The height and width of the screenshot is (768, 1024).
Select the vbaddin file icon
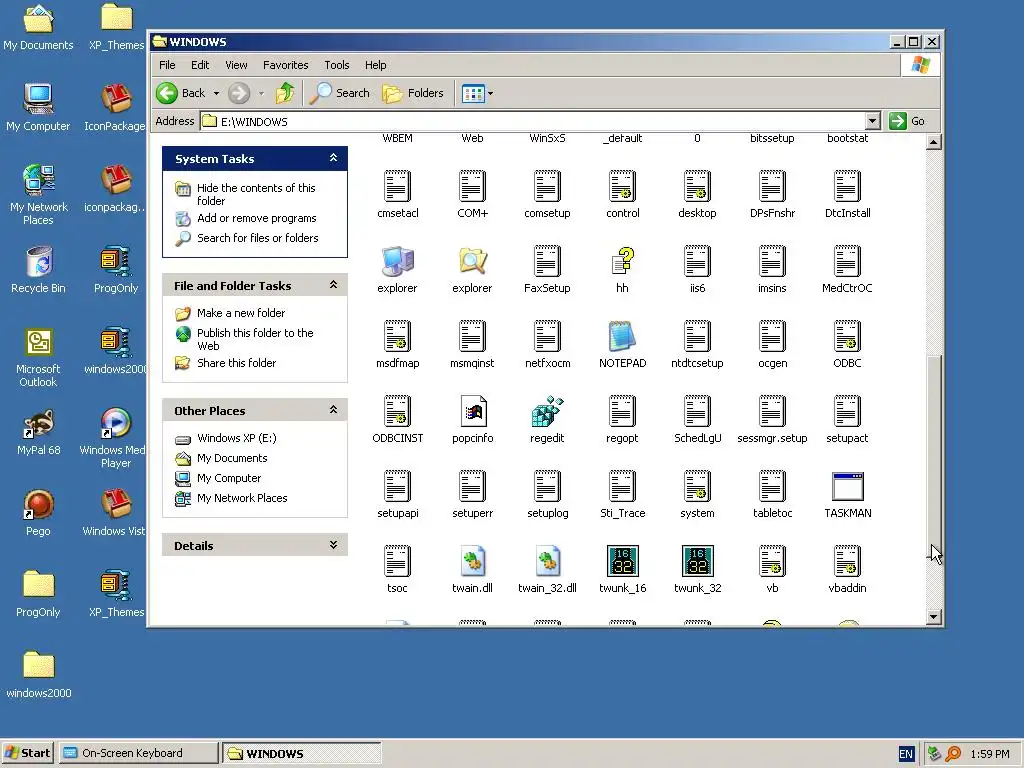pyautogui.click(x=848, y=561)
